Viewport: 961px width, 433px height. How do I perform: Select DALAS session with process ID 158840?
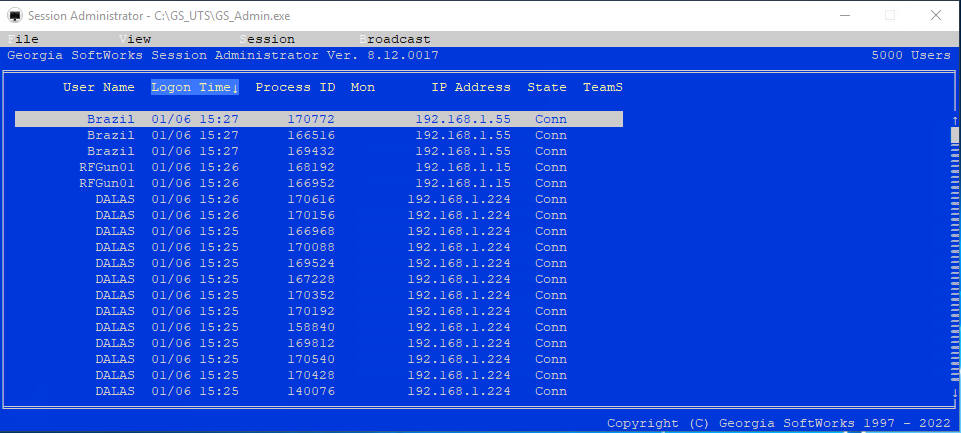coord(319,327)
